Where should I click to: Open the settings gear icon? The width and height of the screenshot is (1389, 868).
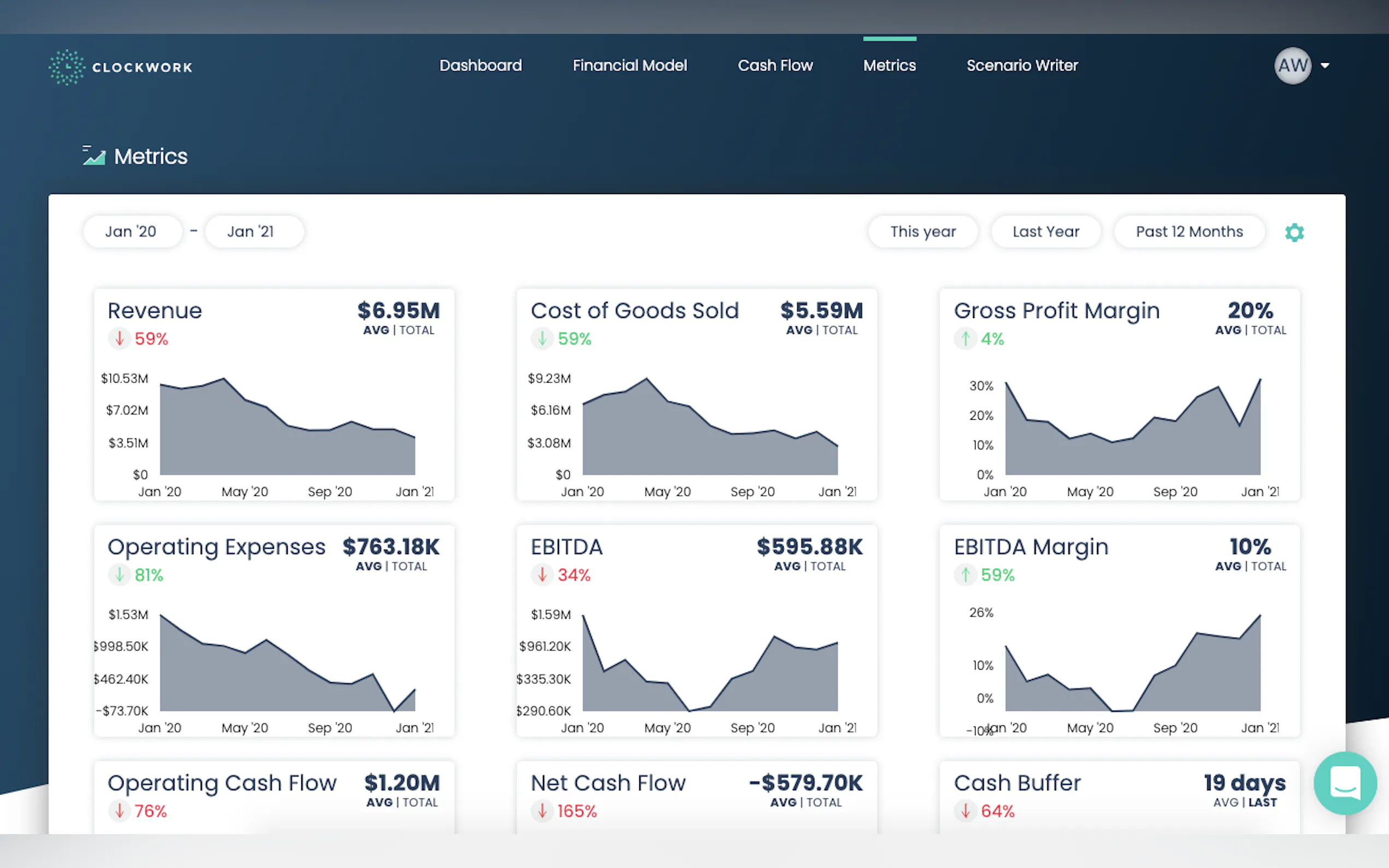(1294, 232)
